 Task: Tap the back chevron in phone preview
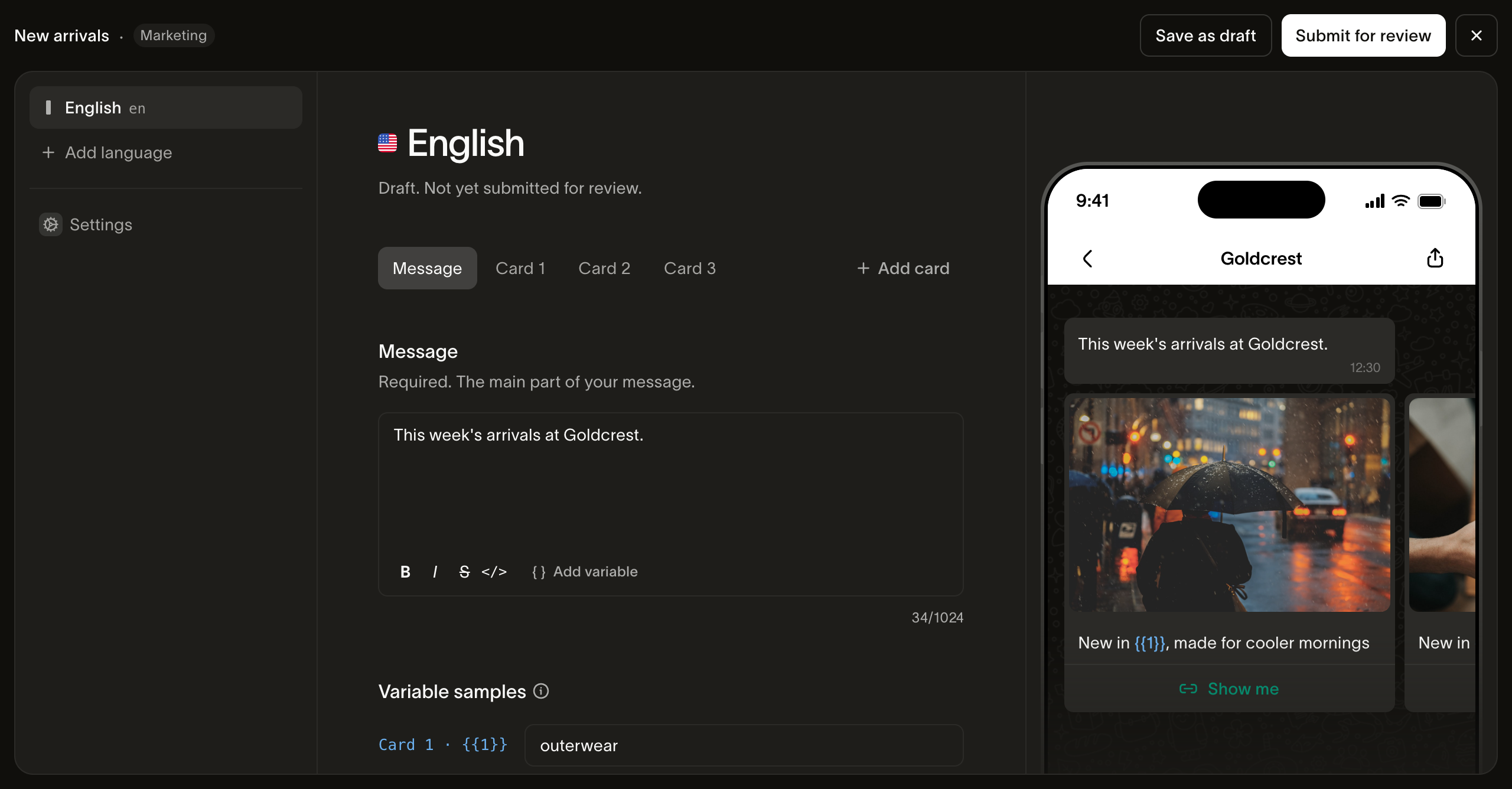1087,258
